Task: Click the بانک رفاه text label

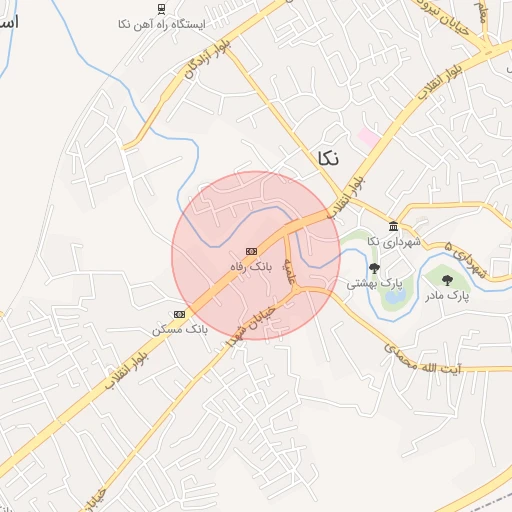Action: click(x=251, y=267)
